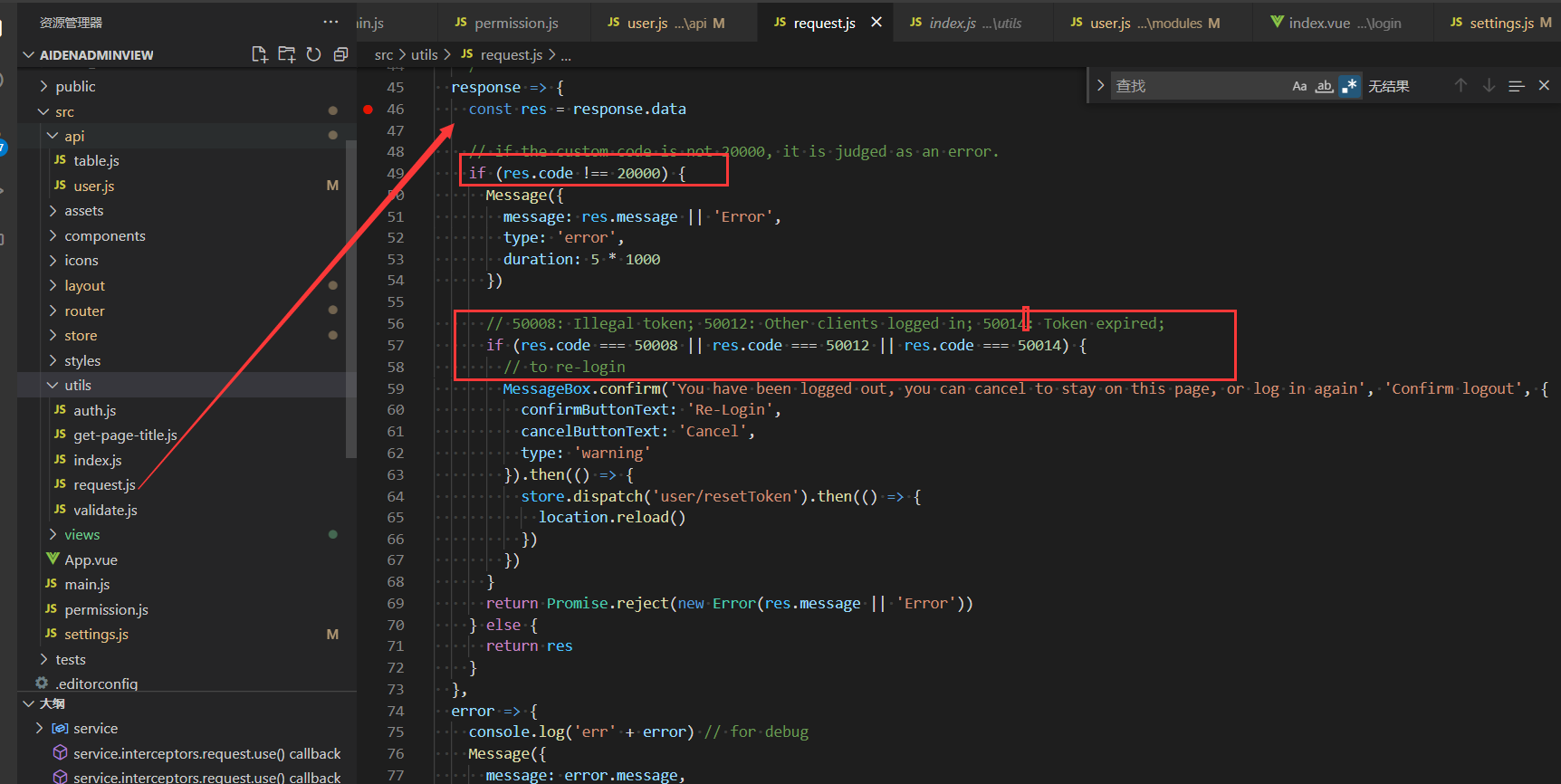Collapse the utils folder
Screen dimensions: 1561x784
pos(77,385)
